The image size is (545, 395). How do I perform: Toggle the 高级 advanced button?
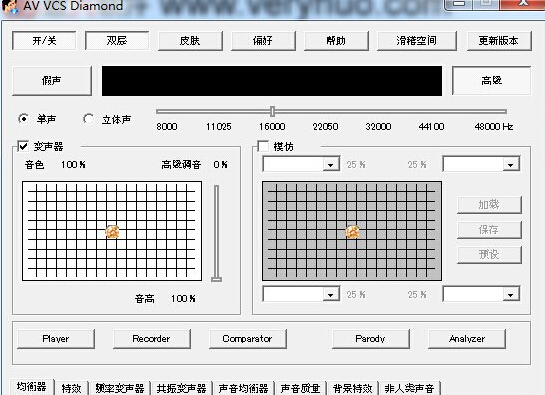(x=491, y=81)
